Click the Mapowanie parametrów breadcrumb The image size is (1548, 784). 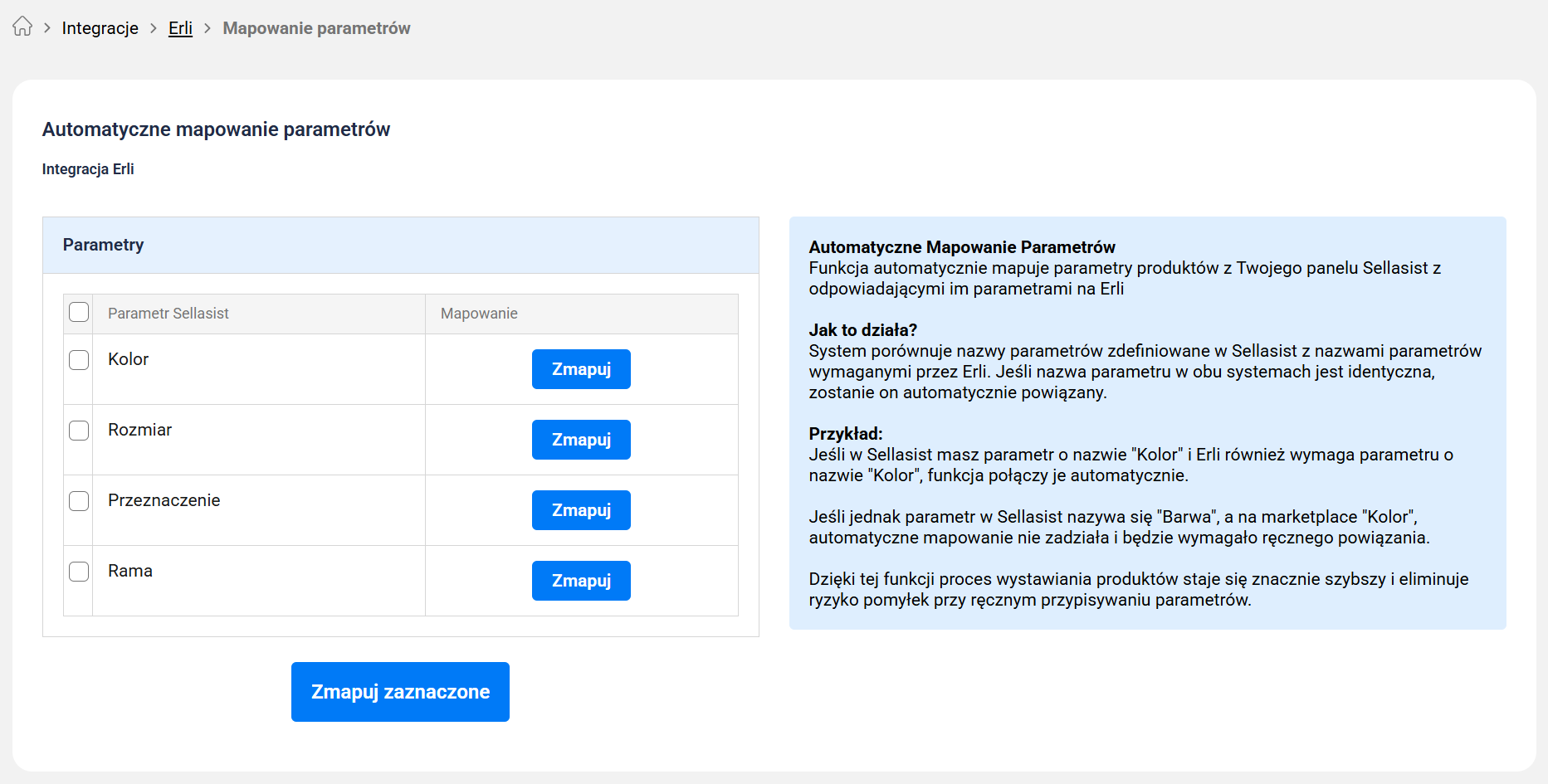(x=316, y=28)
